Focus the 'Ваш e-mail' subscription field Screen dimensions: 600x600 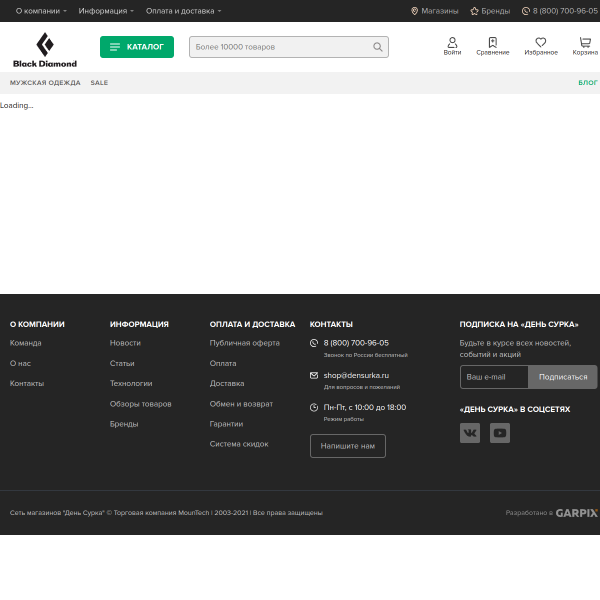coord(494,377)
